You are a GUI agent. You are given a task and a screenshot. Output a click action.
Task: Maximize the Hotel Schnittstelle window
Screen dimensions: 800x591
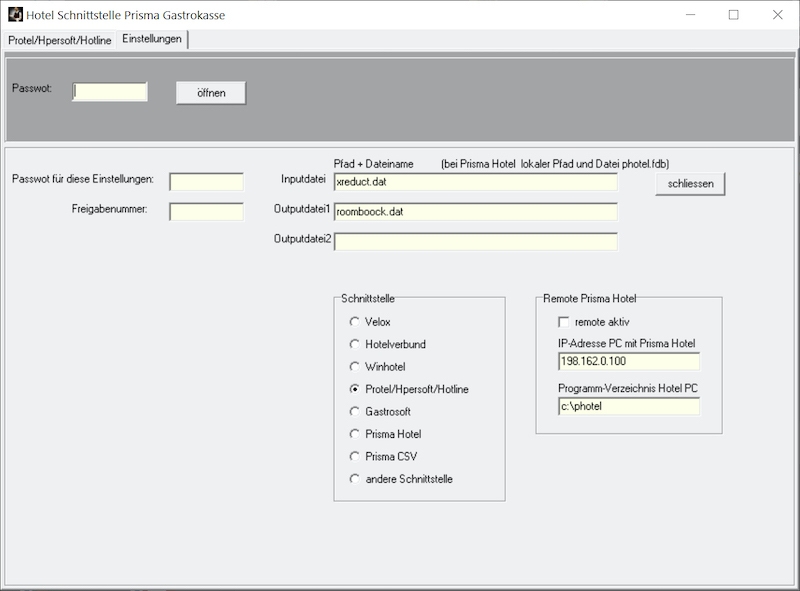coord(733,15)
